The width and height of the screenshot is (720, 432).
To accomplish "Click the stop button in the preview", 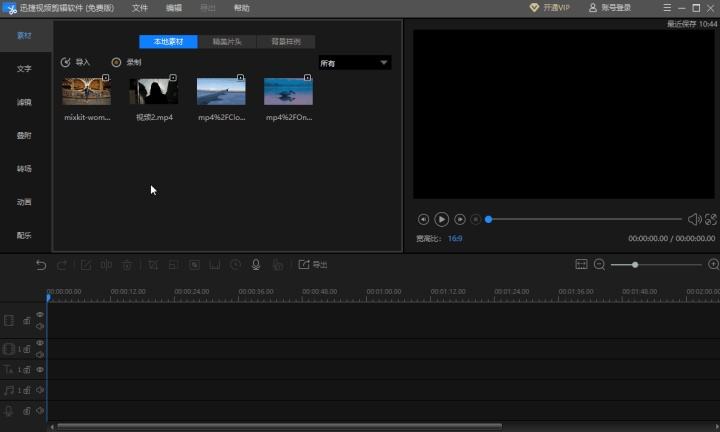I will (x=476, y=219).
